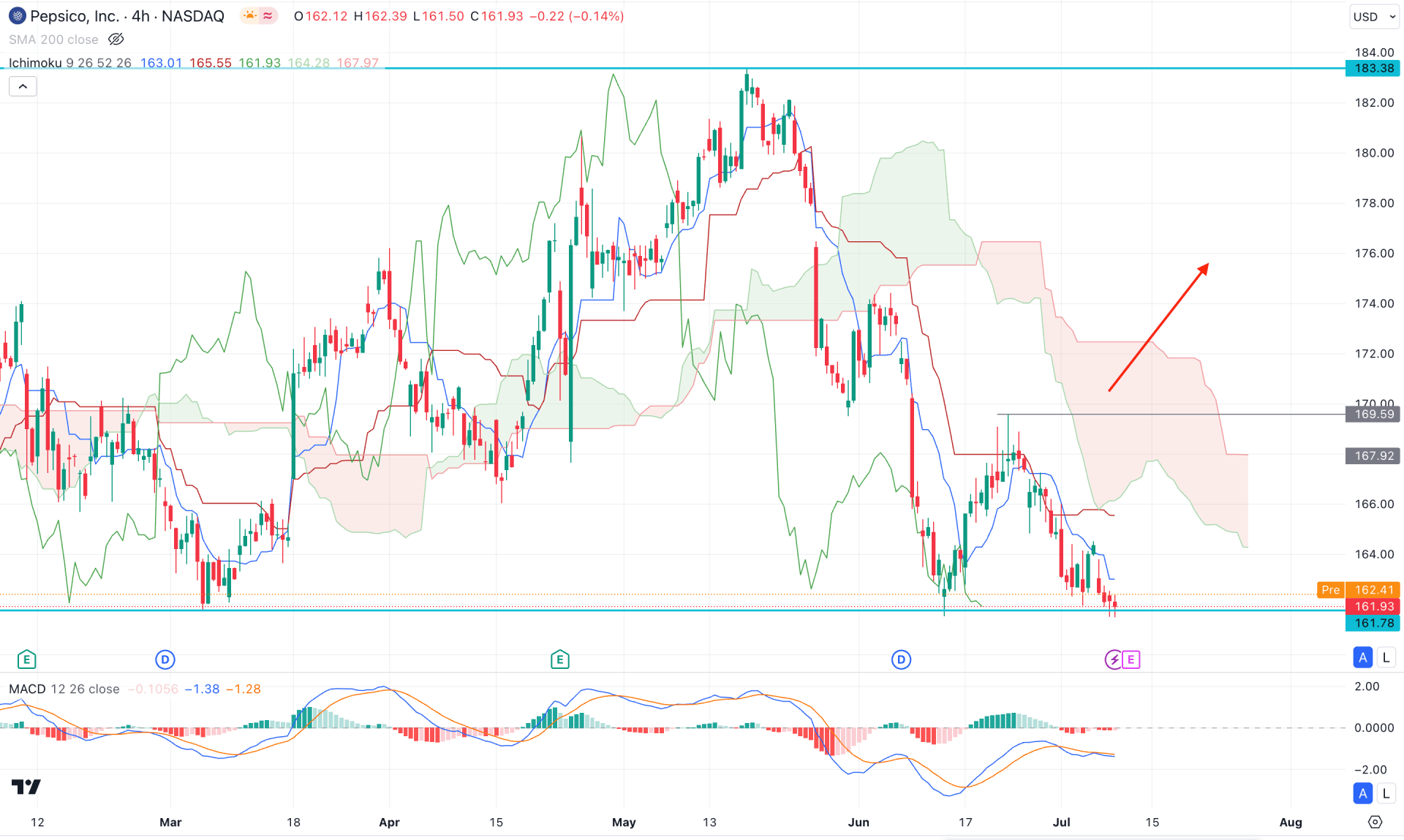
Task: Click the Pre 162.41 pre-market price label
Action: coord(1358,590)
